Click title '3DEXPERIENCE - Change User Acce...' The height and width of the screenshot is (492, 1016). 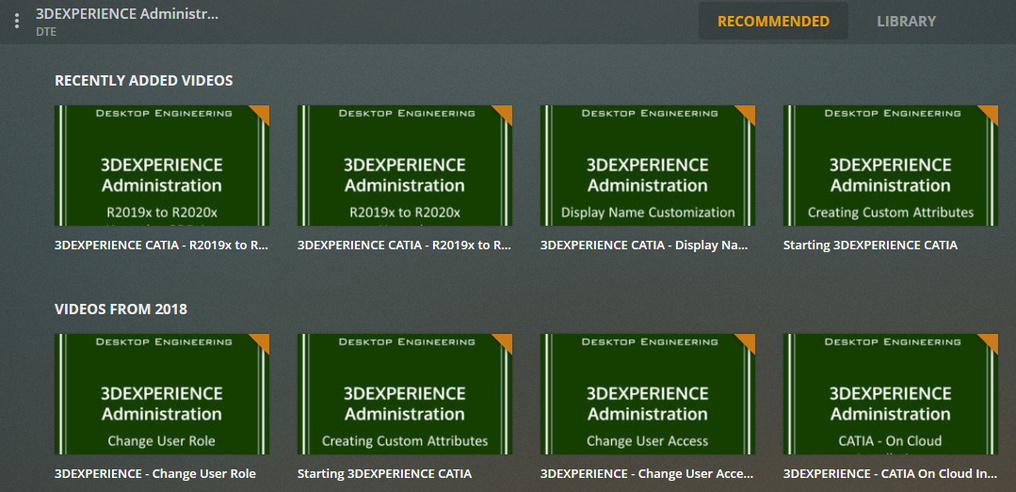click(647, 474)
